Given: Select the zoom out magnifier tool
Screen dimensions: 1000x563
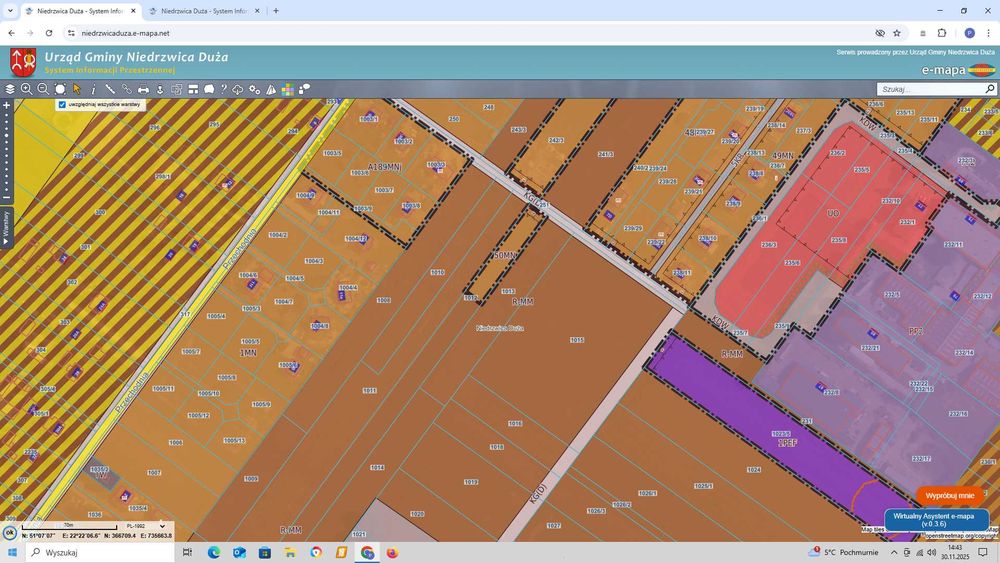Looking at the screenshot, I should pyautogui.click(x=43, y=89).
